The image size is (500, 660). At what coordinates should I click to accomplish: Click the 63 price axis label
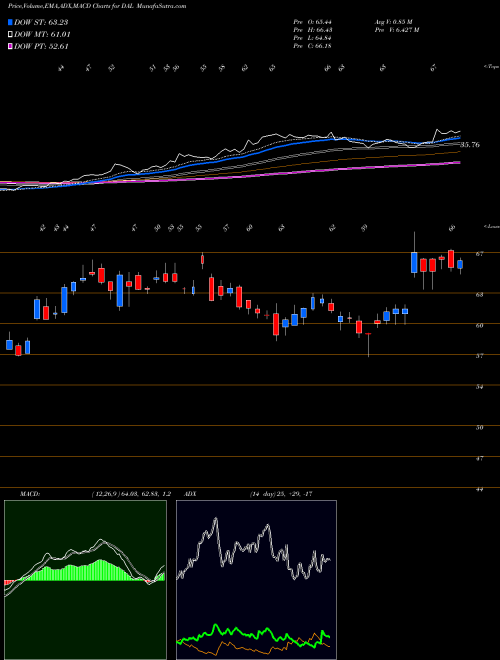coord(479,295)
